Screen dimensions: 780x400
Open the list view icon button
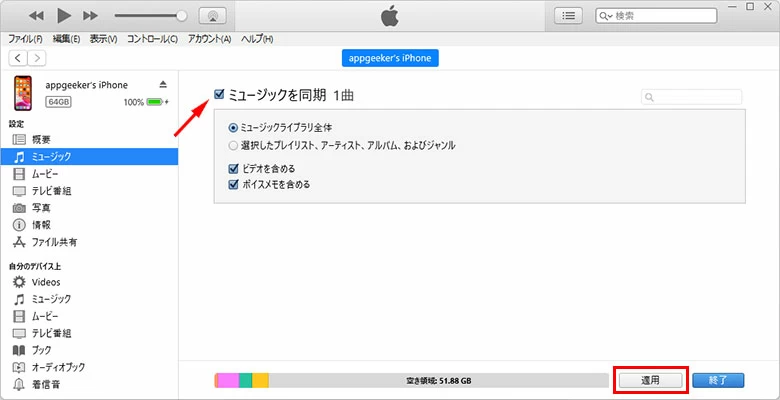(569, 16)
